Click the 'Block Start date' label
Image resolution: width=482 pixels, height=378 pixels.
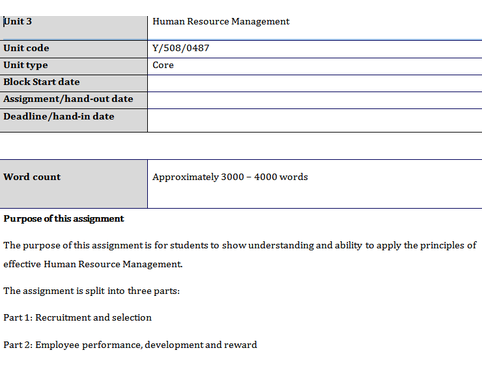coord(42,82)
